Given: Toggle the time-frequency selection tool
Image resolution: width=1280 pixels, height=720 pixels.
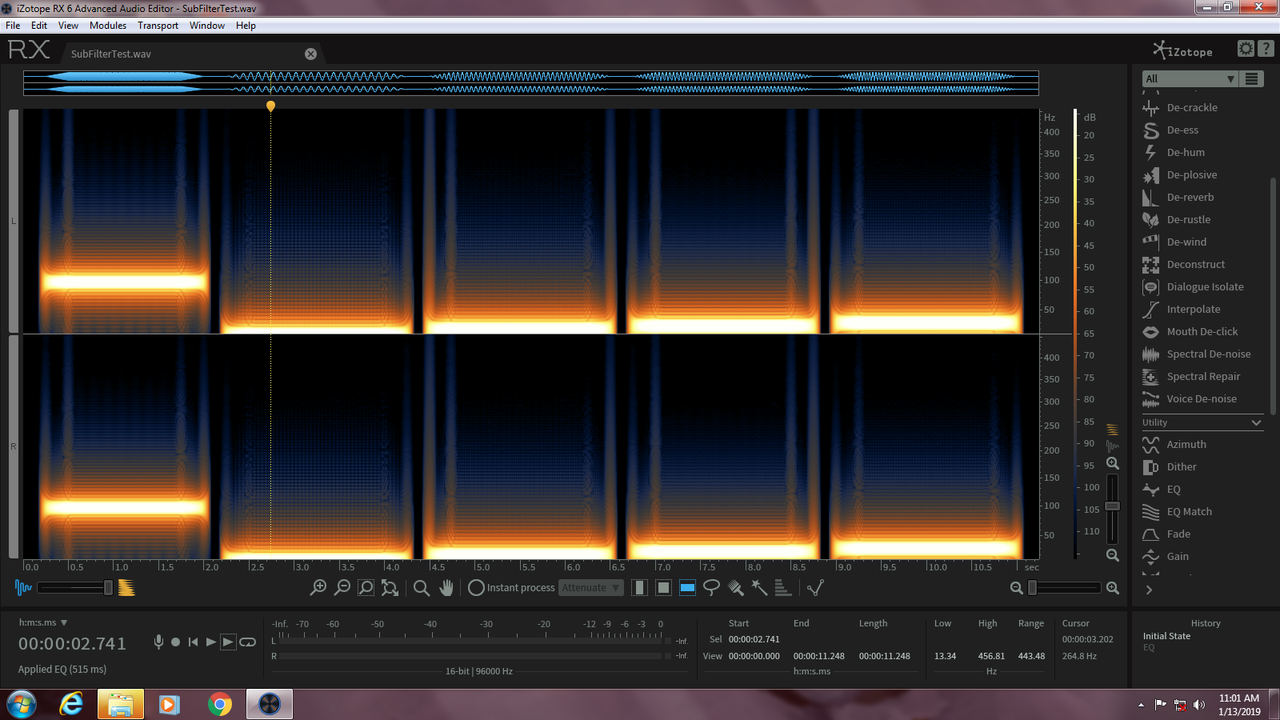Looking at the screenshot, I should click(x=663, y=588).
